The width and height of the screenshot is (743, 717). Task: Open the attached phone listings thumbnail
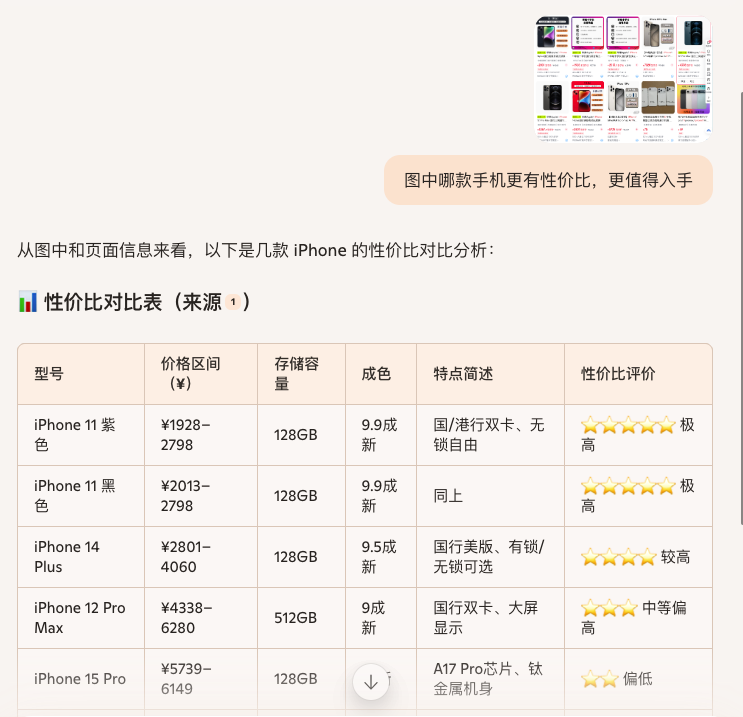[623, 79]
